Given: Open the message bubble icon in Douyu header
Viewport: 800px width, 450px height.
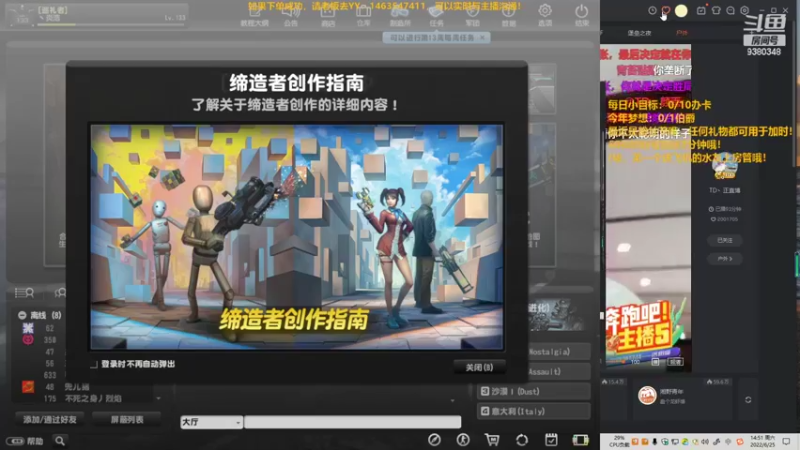Looking at the screenshot, I should tap(731, 10).
